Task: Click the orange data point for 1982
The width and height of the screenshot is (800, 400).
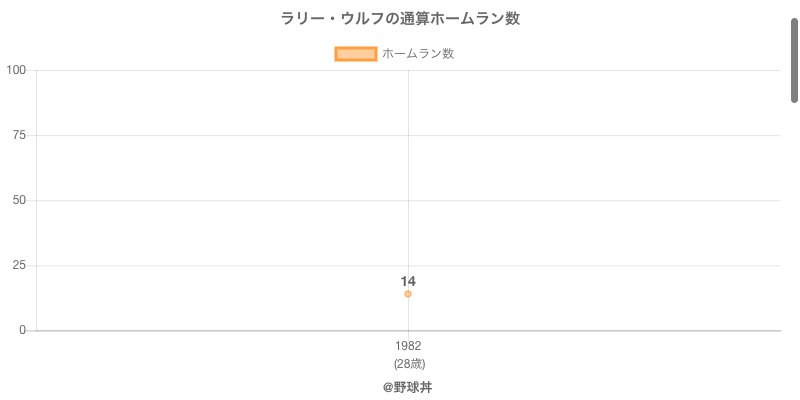Action: 408,294
